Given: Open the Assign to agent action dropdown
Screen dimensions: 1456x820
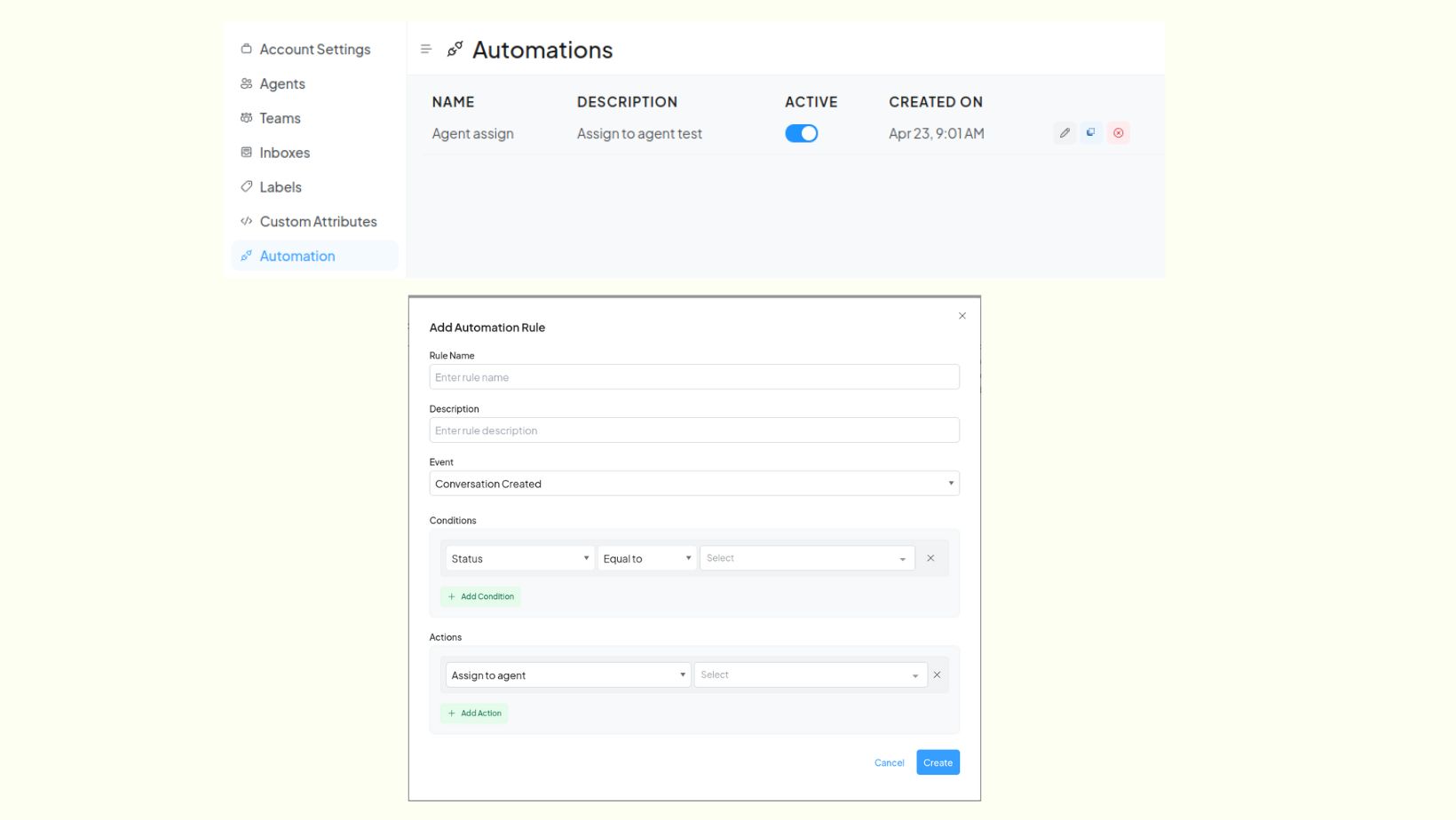Looking at the screenshot, I should [x=568, y=675].
